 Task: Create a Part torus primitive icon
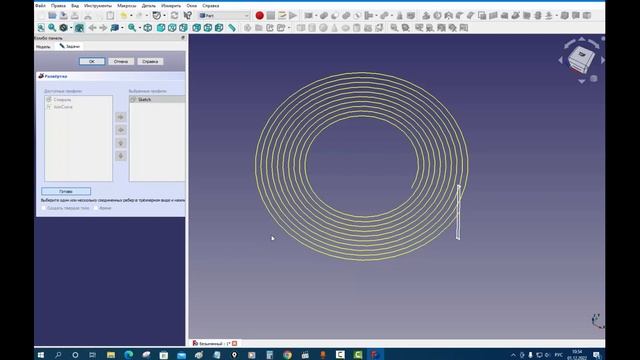pos(346,28)
